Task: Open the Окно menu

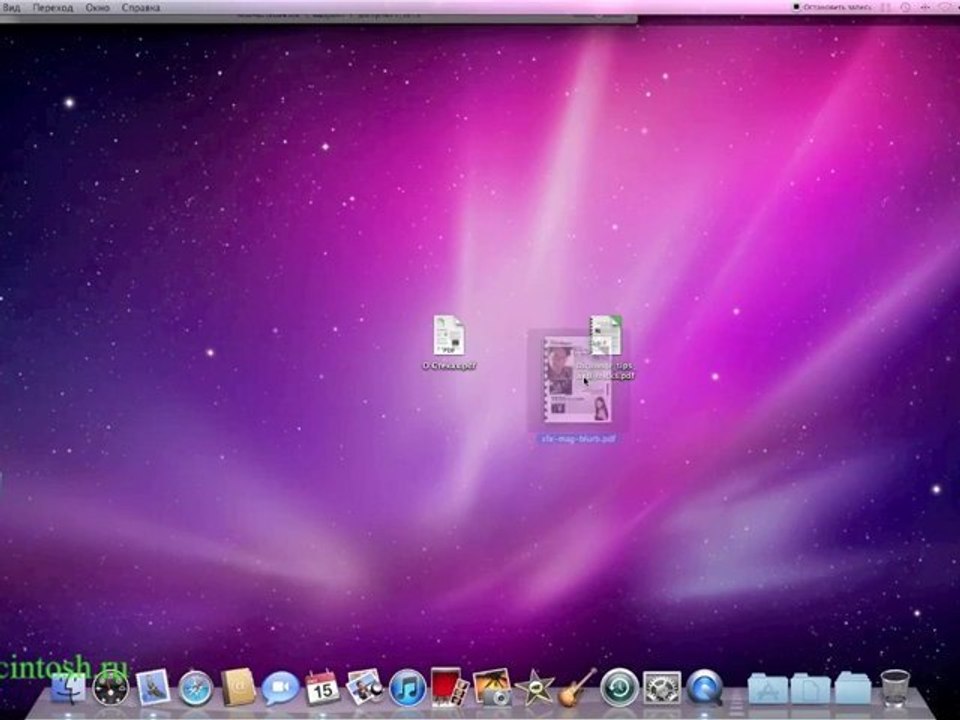Action: coord(97,7)
